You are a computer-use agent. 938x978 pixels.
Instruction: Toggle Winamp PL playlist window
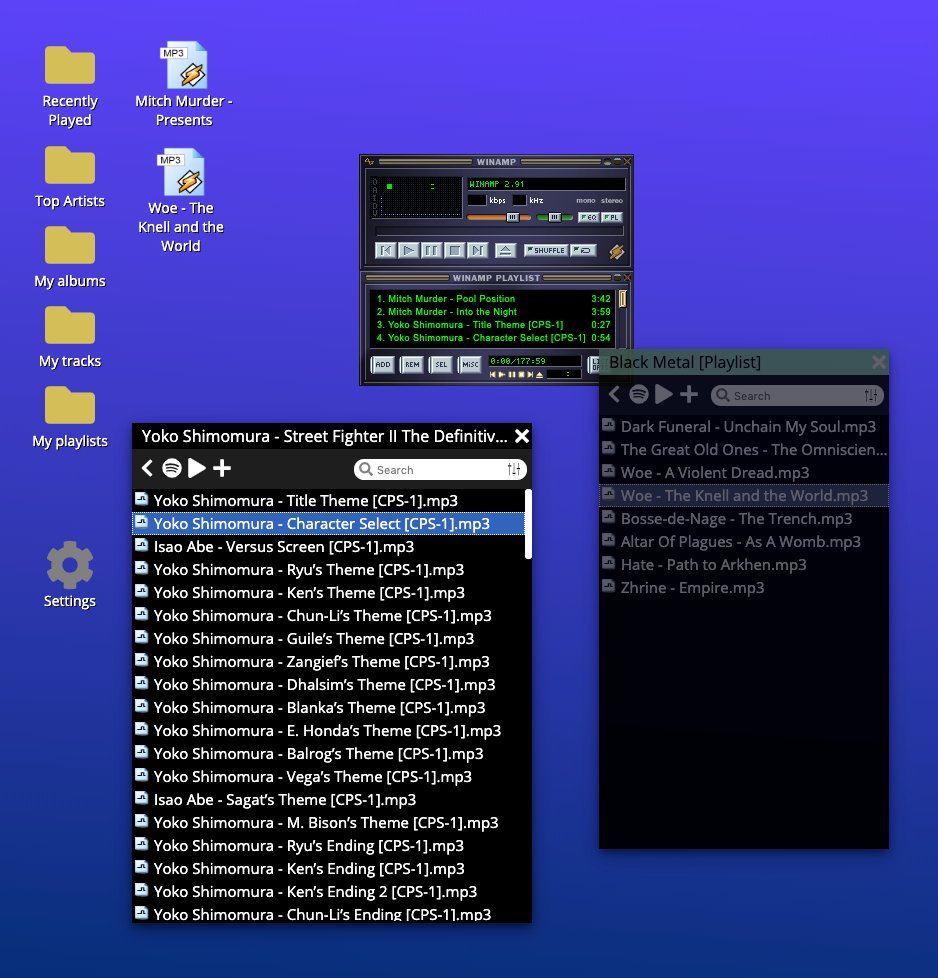click(612, 217)
